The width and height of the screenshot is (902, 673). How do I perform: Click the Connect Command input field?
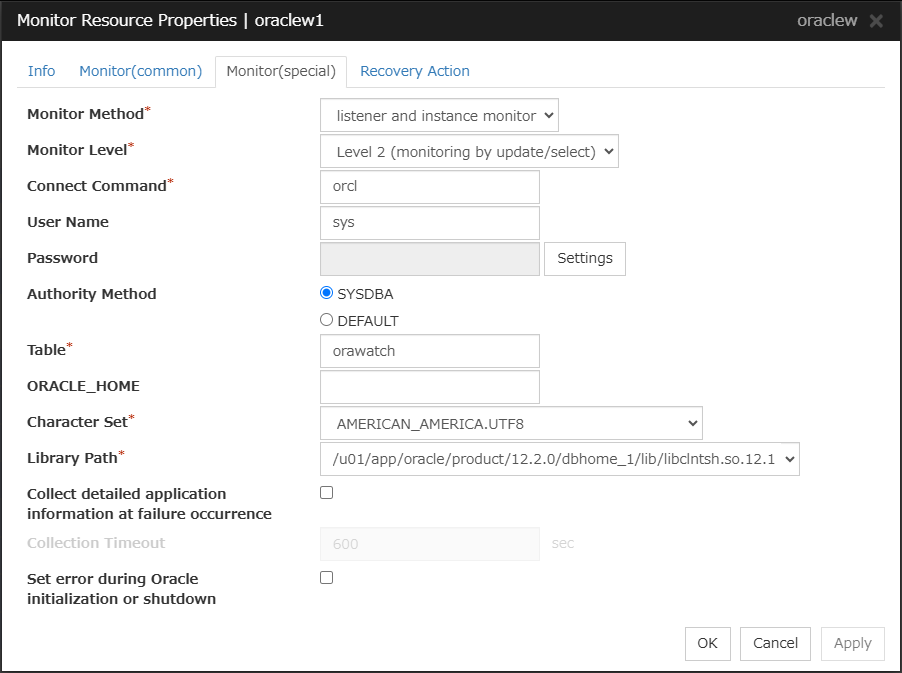point(429,187)
